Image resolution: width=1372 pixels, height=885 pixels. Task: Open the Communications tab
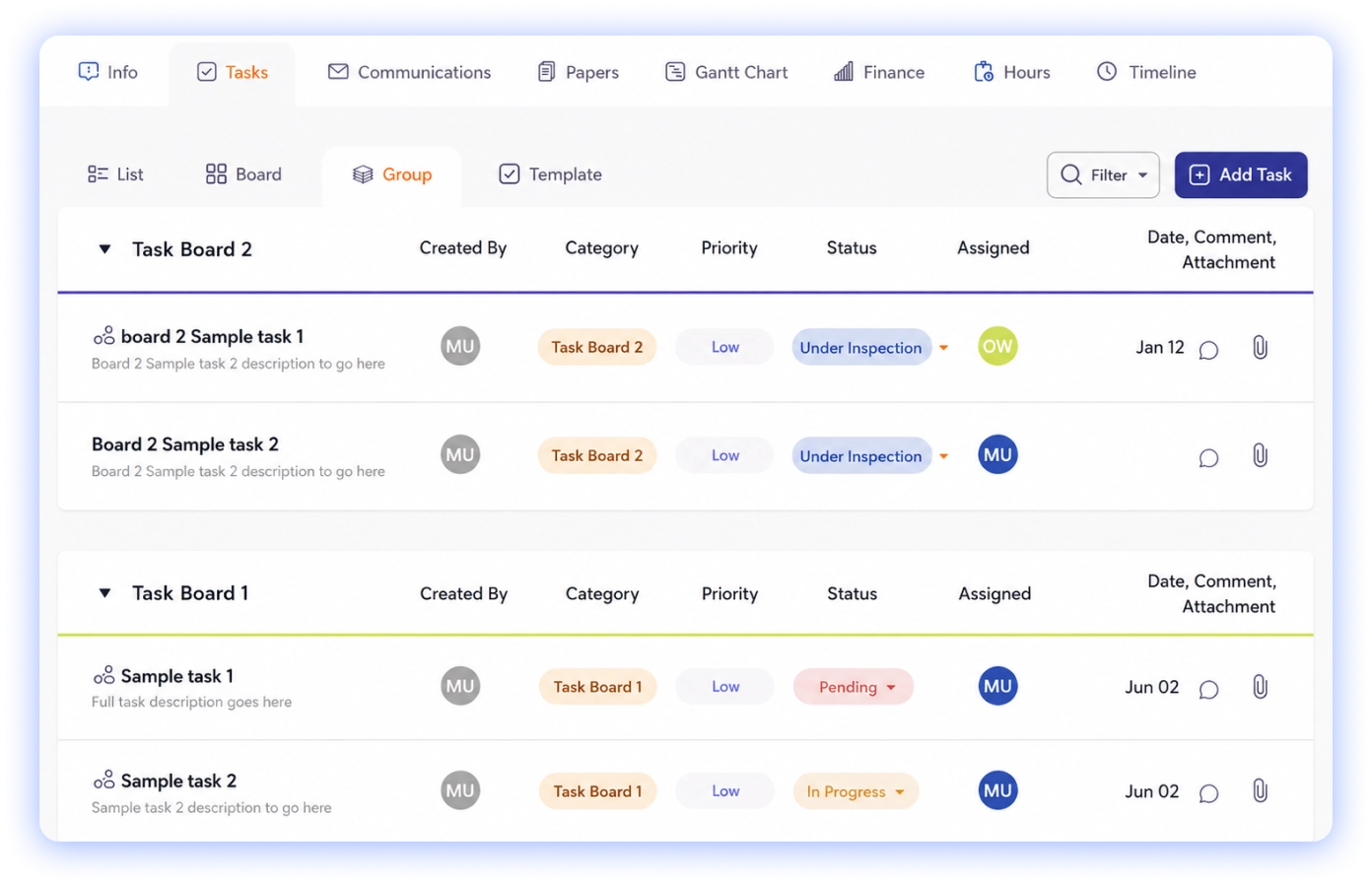409,72
